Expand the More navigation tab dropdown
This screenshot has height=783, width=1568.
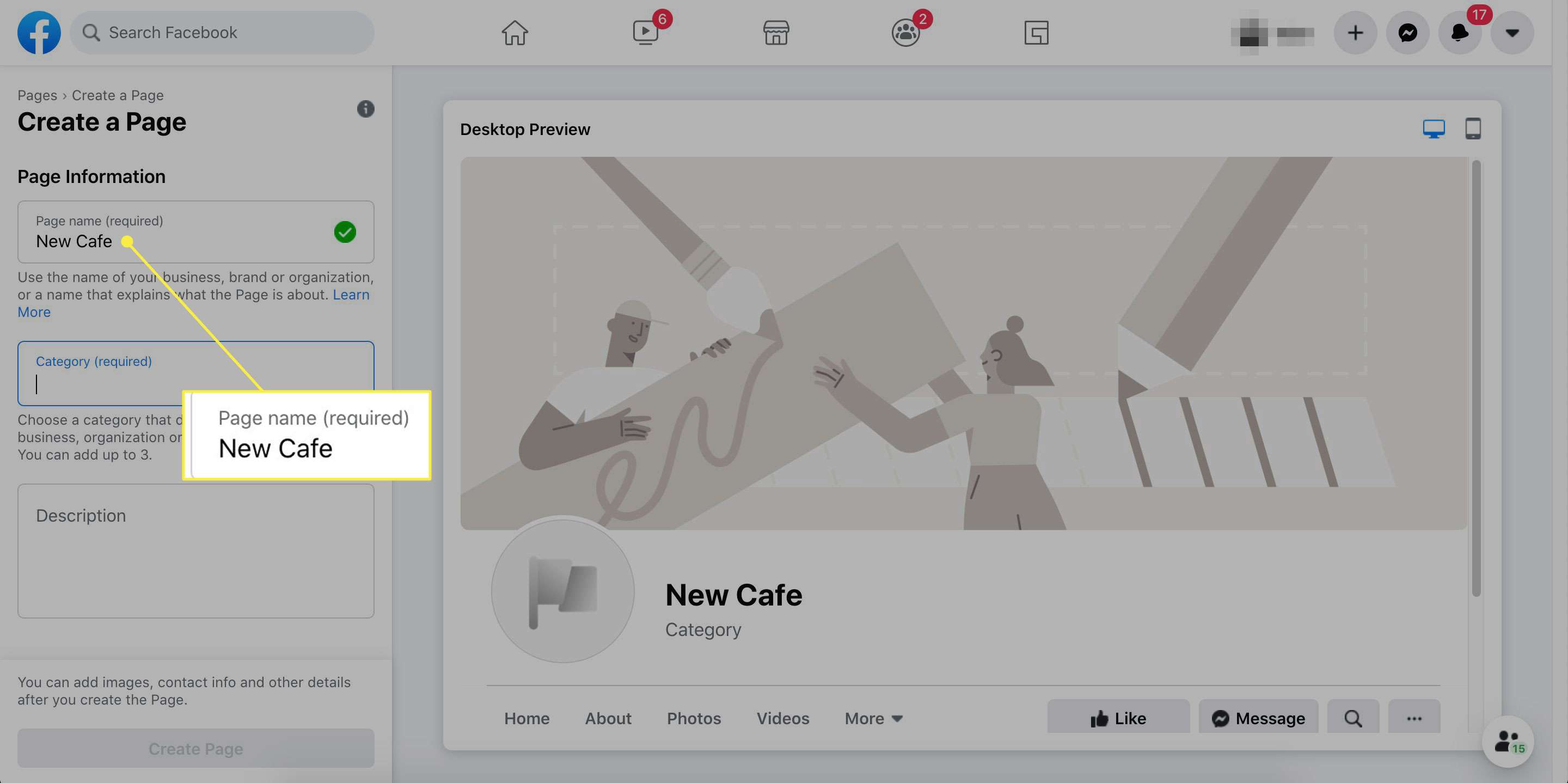[873, 719]
